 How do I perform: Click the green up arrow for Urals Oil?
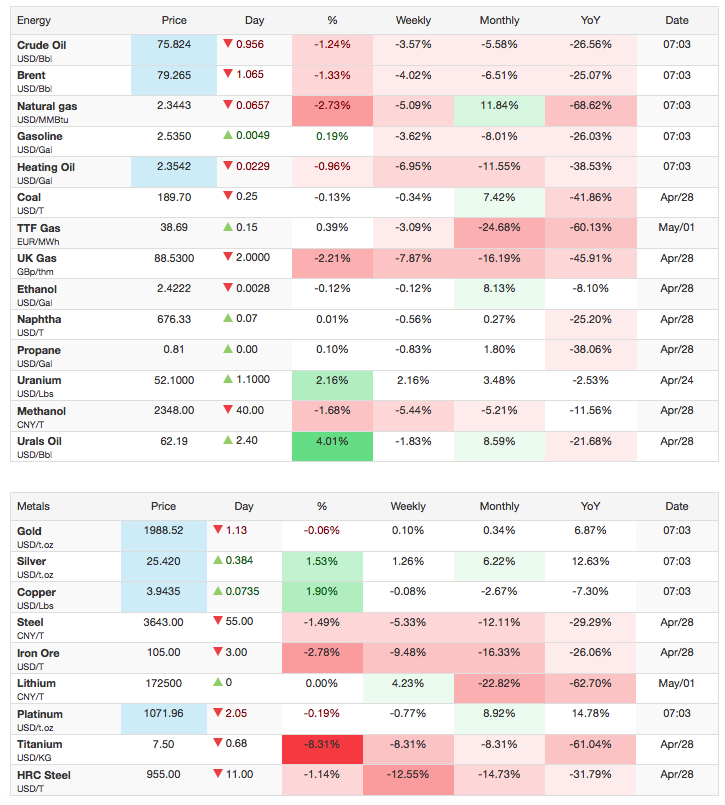228,440
